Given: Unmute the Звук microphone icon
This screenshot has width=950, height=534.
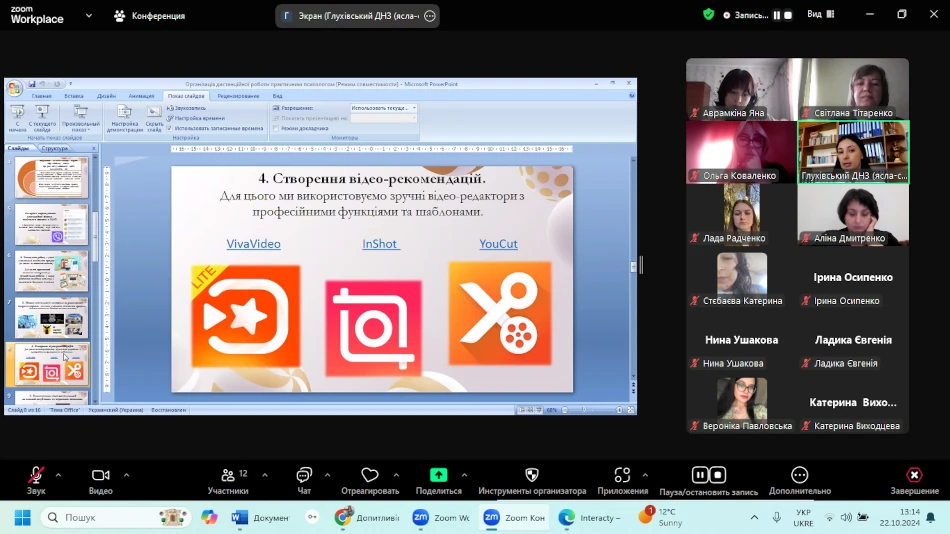Looking at the screenshot, I should click(x=36, y=475).
